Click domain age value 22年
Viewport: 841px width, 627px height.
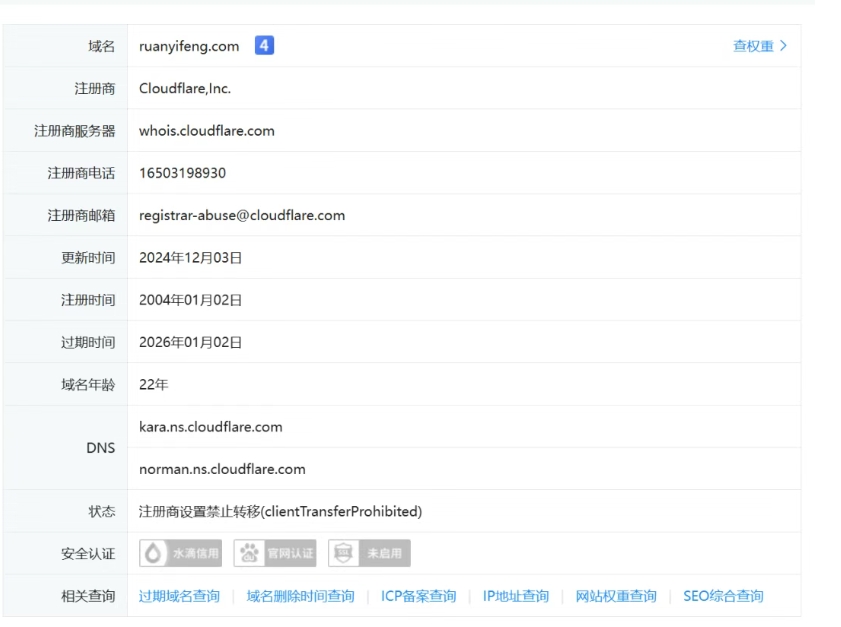(x=153, y=385)
